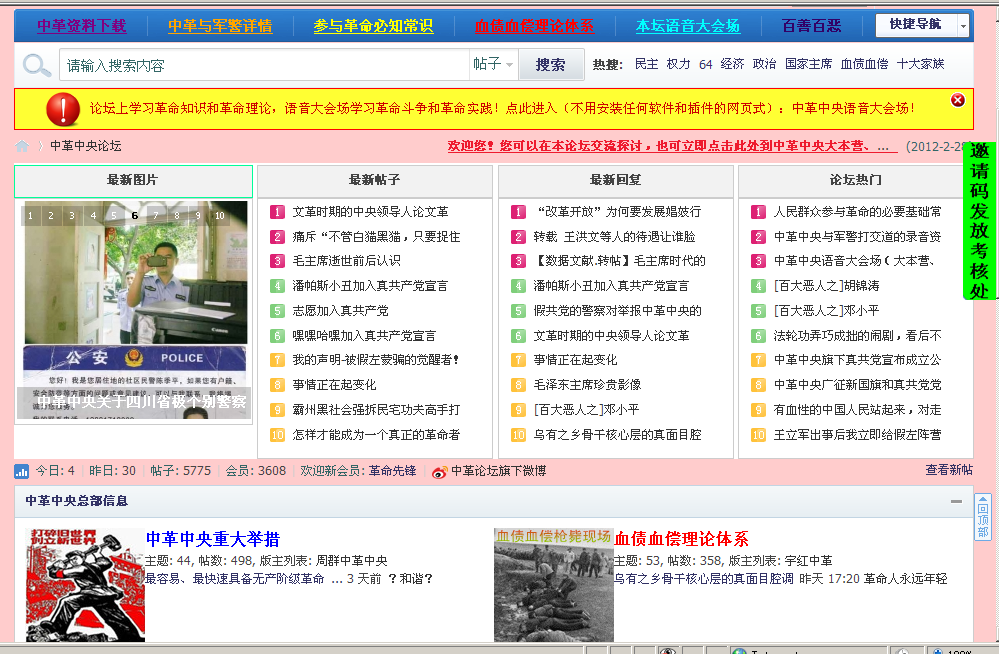Open post 志愿加入真共产党
This screenshot has height=654, width=999.
[x=340, y=311]
